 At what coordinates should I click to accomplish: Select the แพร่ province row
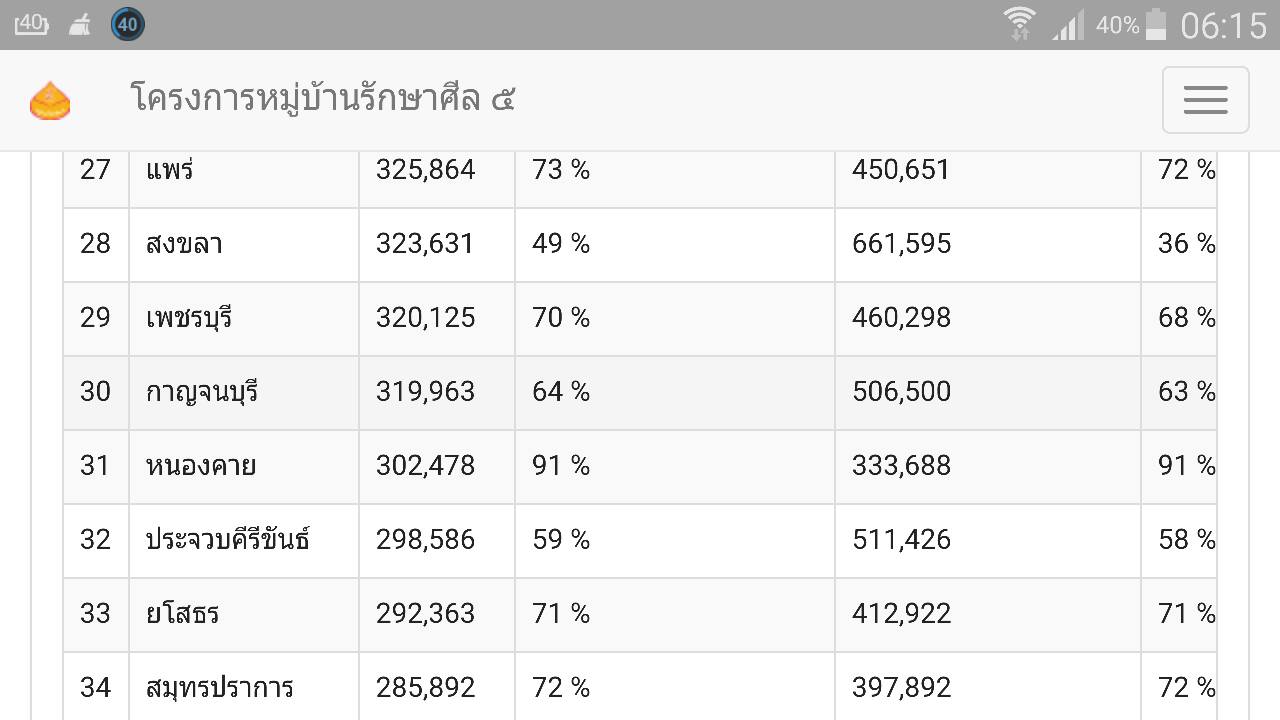tap(640, 170)
